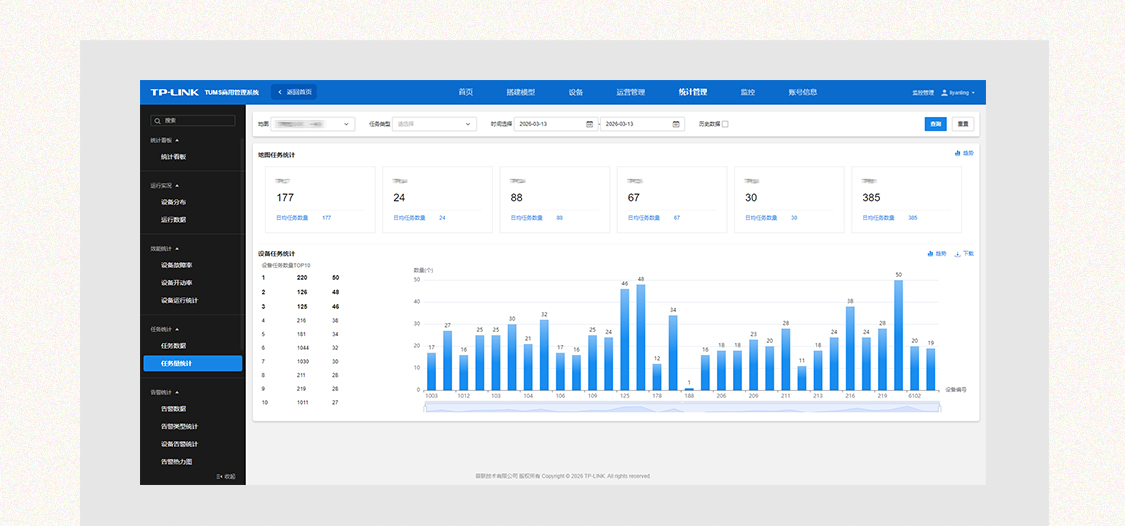Select 设备故障率 in the sidebar

click(x=176, y=265)
